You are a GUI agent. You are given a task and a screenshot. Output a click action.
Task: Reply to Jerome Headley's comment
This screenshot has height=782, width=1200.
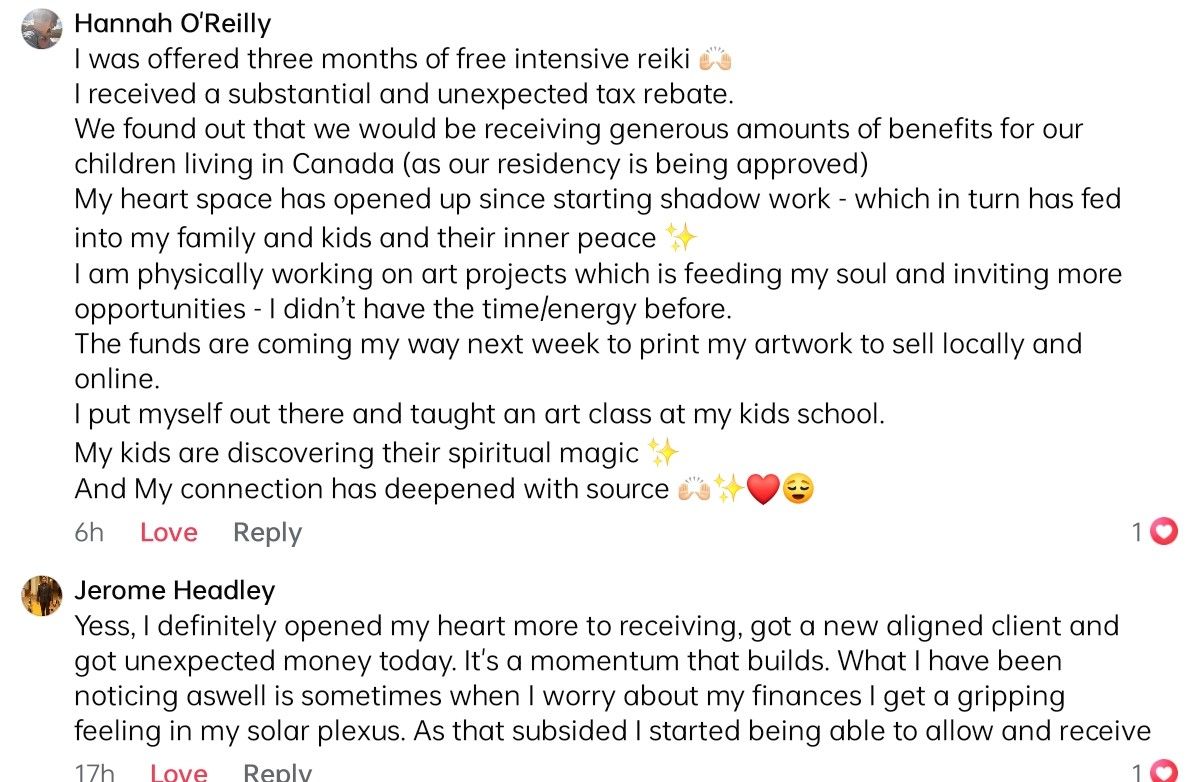277,772
